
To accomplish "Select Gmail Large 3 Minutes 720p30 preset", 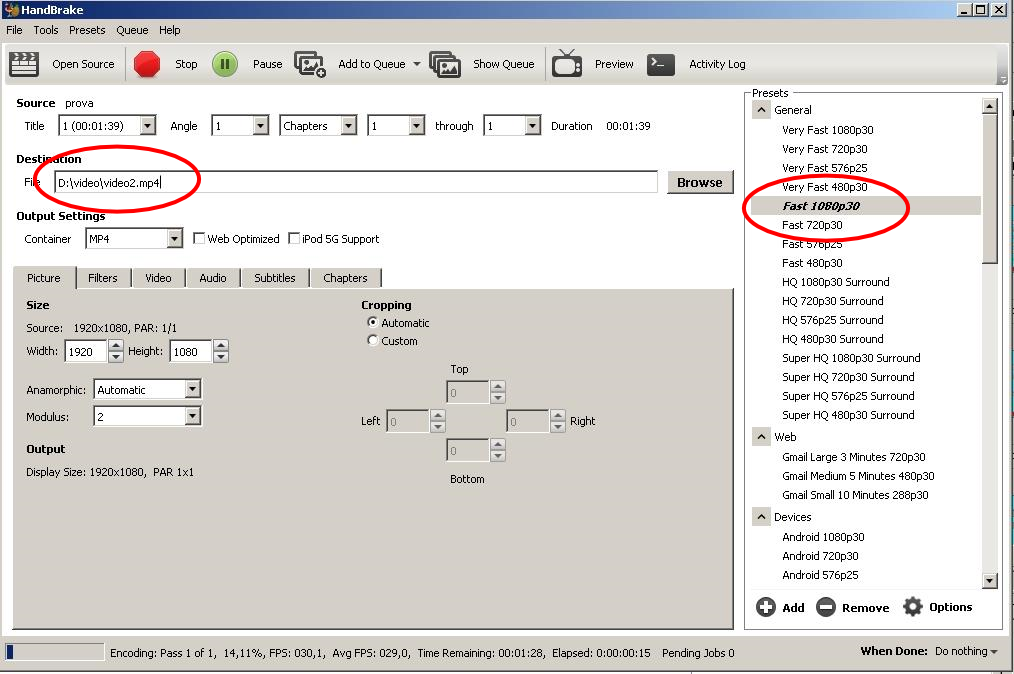I will point(854,457).
